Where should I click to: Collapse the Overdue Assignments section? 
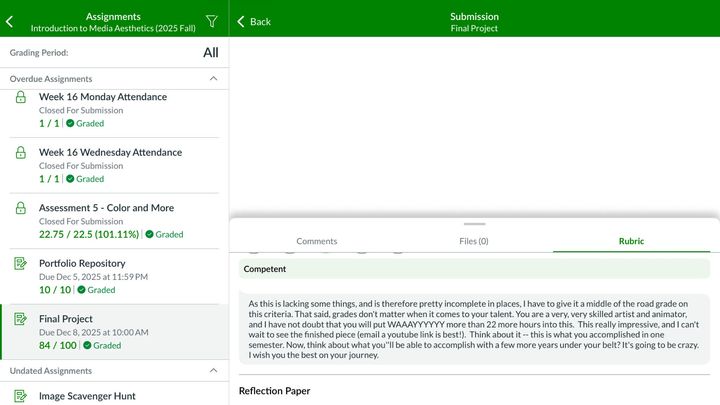coord(212,79)
